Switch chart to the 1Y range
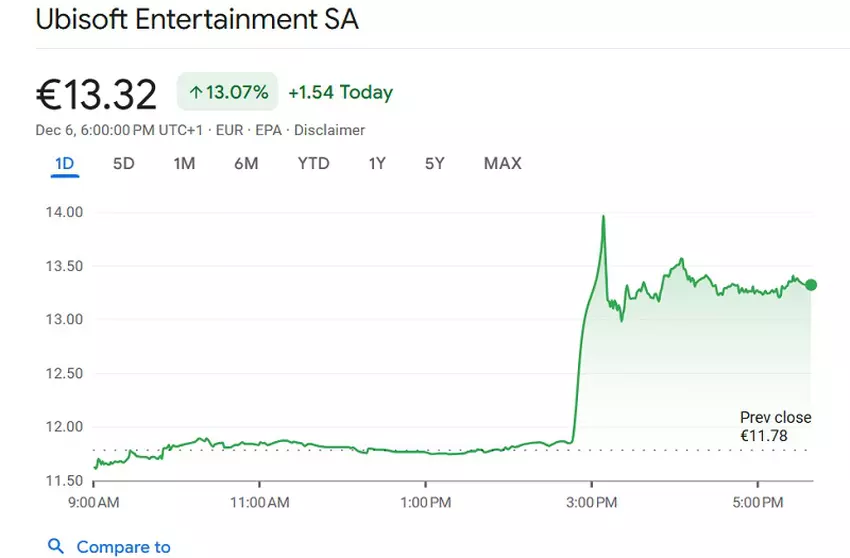The height and width of the screenshot is (558, 850). coord(377,163)
